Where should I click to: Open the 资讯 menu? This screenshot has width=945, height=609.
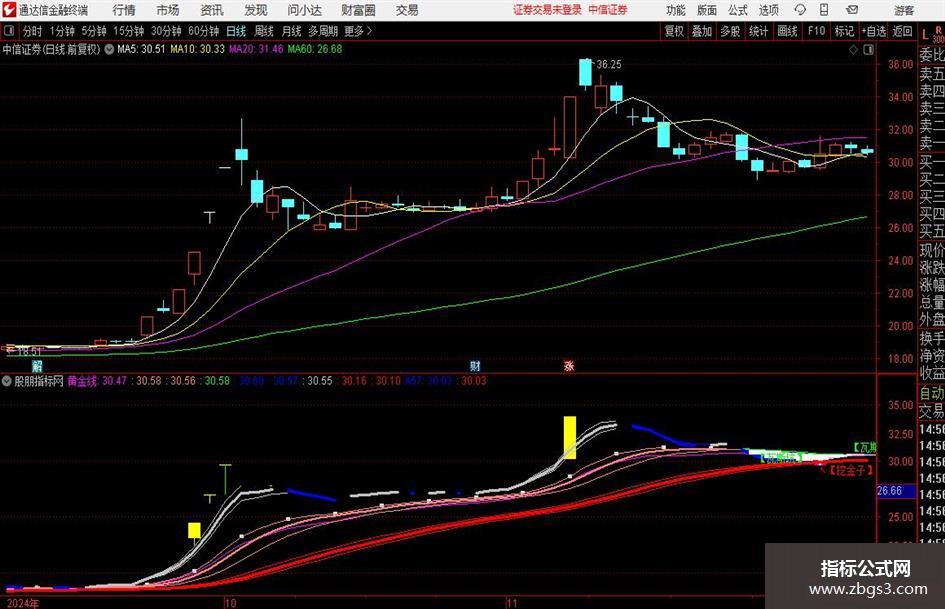pyautogui.click(x=212, y=10)
